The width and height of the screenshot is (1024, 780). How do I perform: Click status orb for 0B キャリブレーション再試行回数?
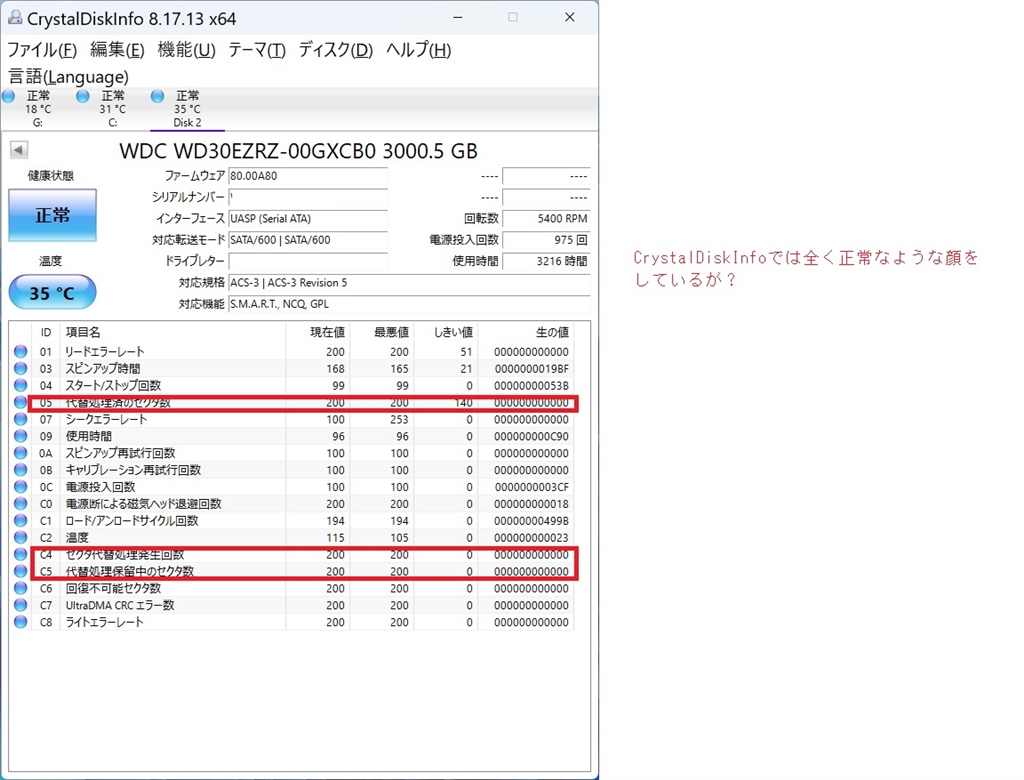click(20, 470)
